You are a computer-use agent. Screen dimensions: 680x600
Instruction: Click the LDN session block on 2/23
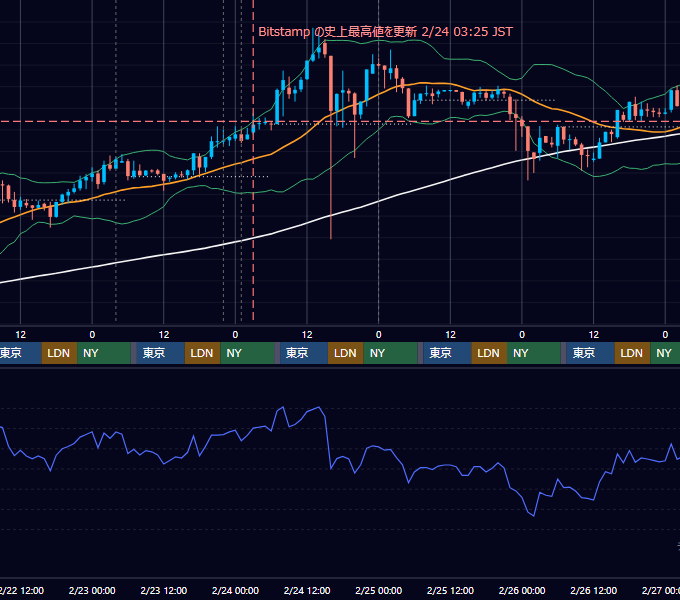203,353
